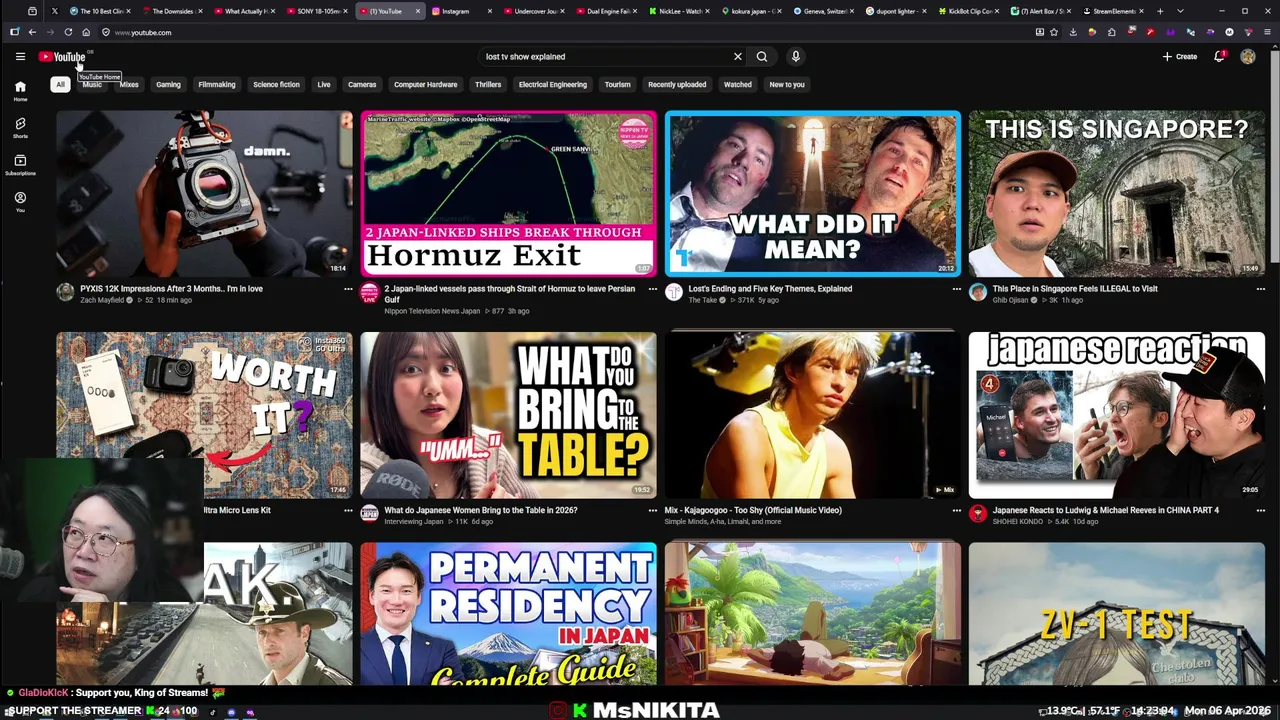The height and width of the screenshot is (720, 1280).
Task: Open options for Japanese Women Table video
Action: (652, 510)
